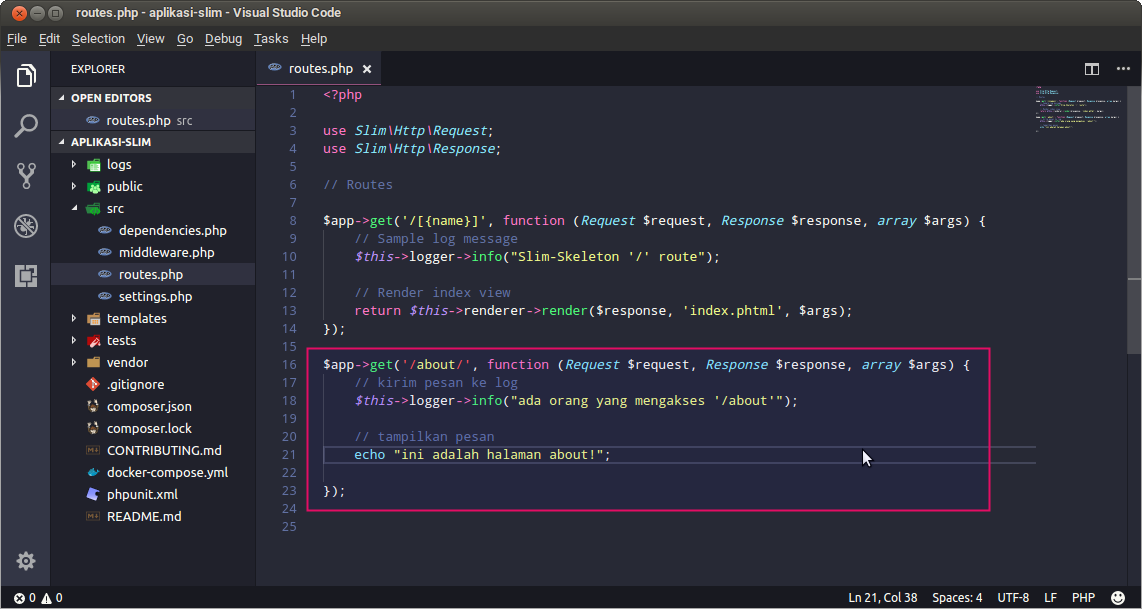The height and width of the screenshot is (609, 1142).
Task: Collapse the src folder
Action: (115, 208)
